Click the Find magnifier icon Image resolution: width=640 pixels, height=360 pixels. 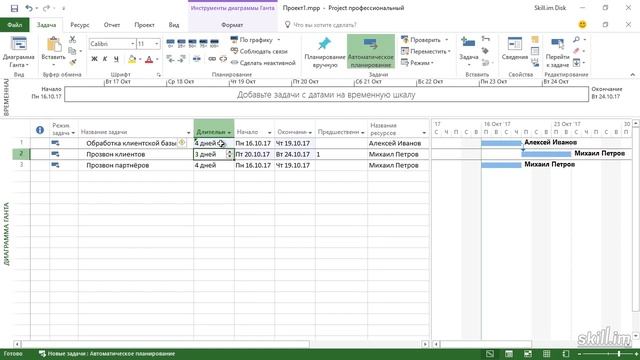click(576, 40)
